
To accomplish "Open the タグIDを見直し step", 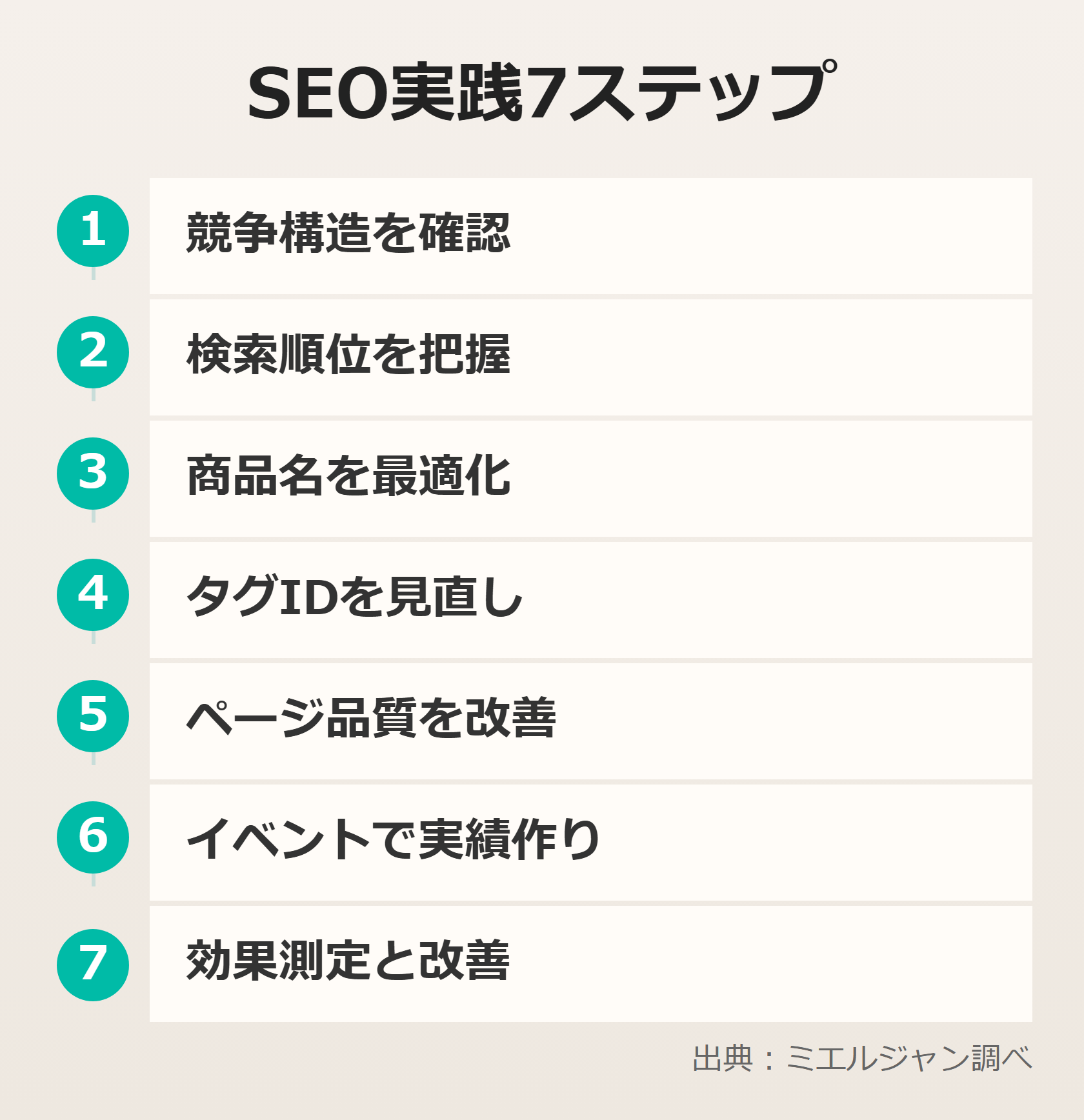I will pyautogui.click(x=354, y=597).
